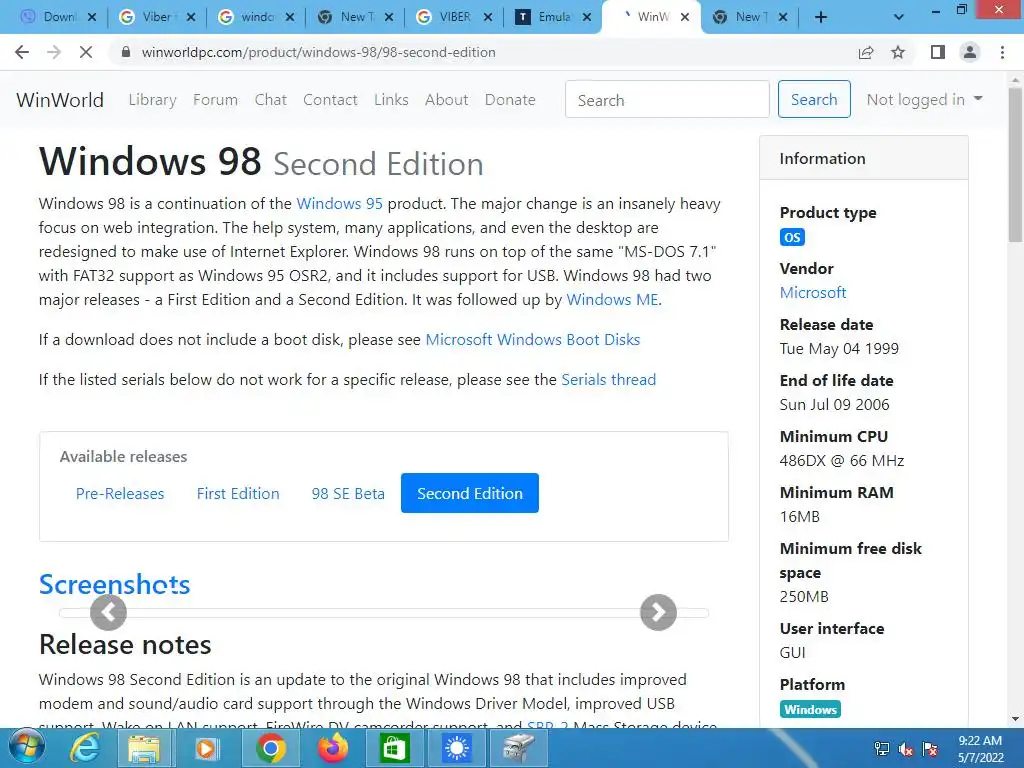
Task: Open media player from taskbar
Action: click(206, 748)
